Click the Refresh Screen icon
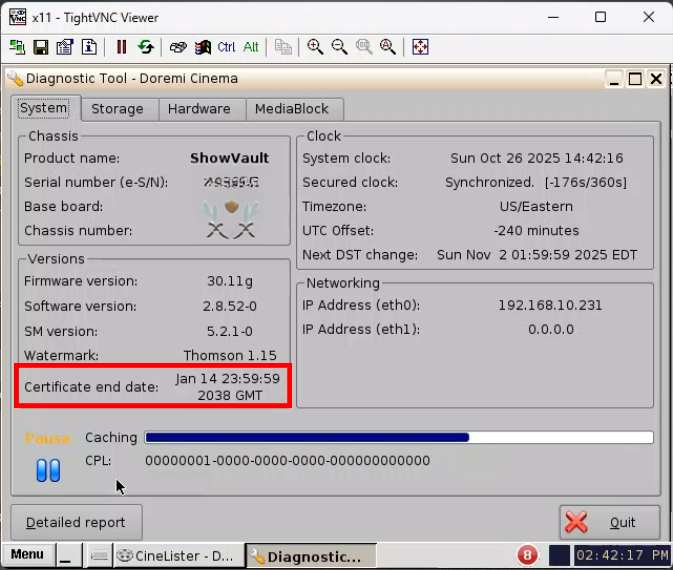673x570 pixels. (x=146, y=47)
